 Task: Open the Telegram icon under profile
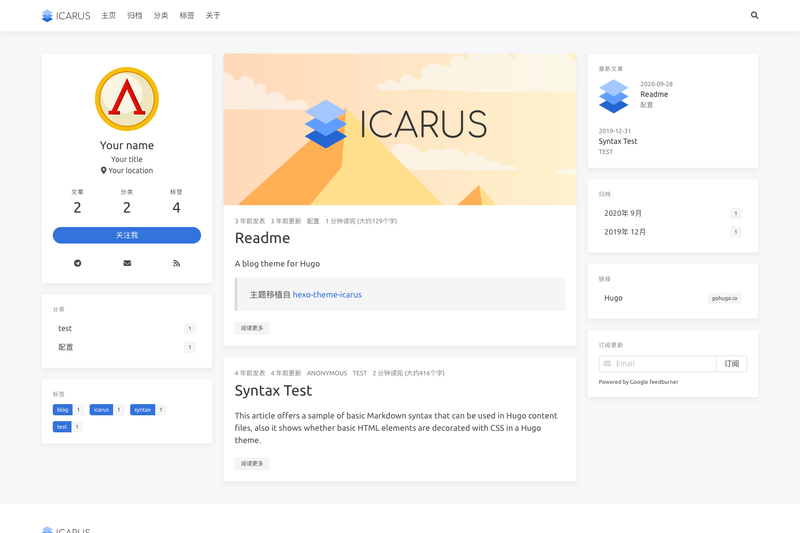78,263
